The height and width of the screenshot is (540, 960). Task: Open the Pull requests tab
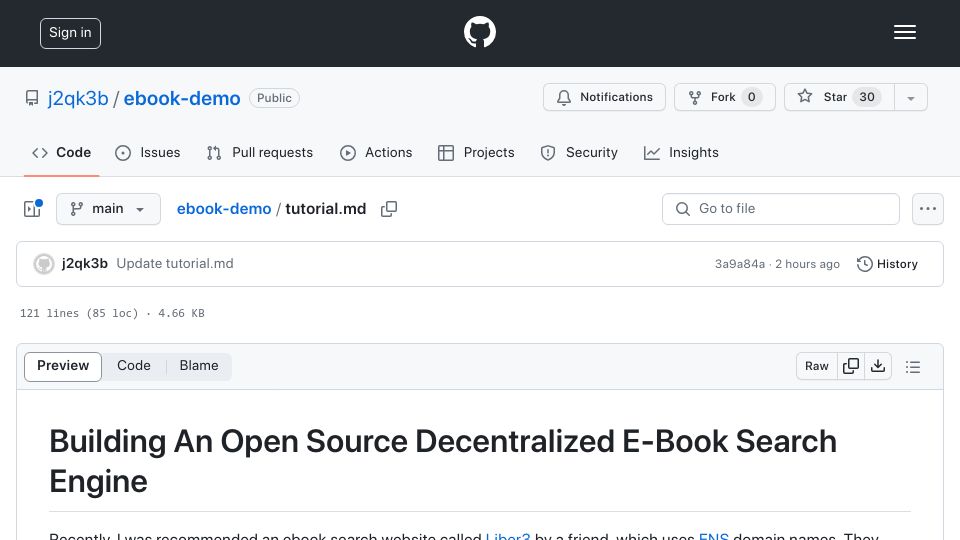[x=260, y=152]
